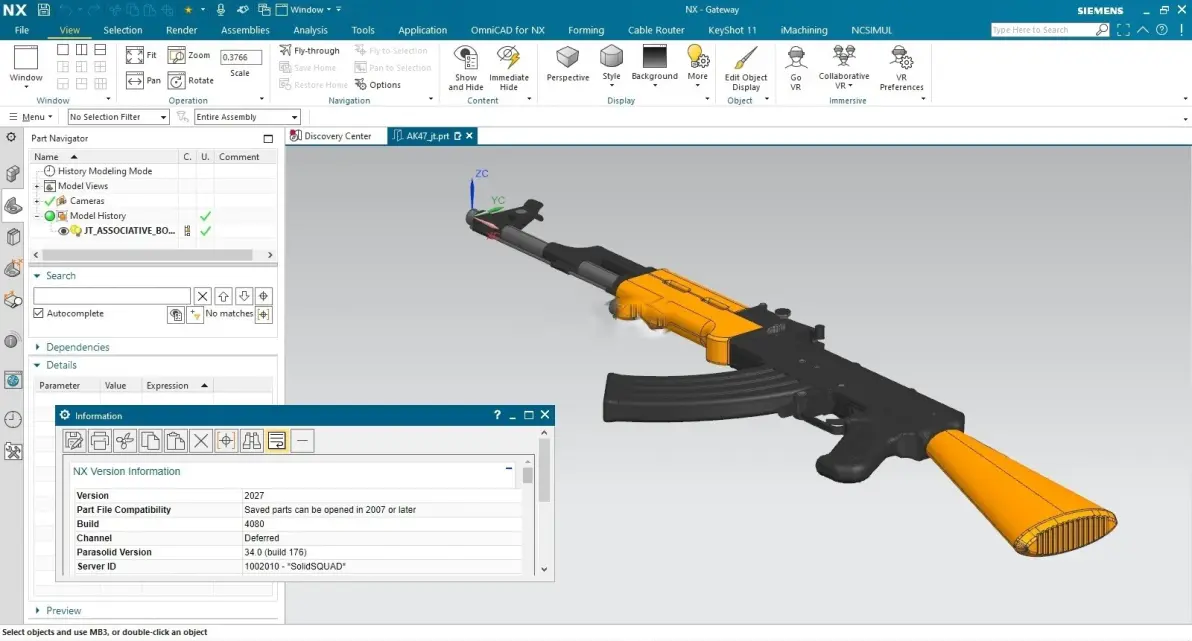Toggle the Autocomplete checkbox
The image size is (1192, 641).
39,313
